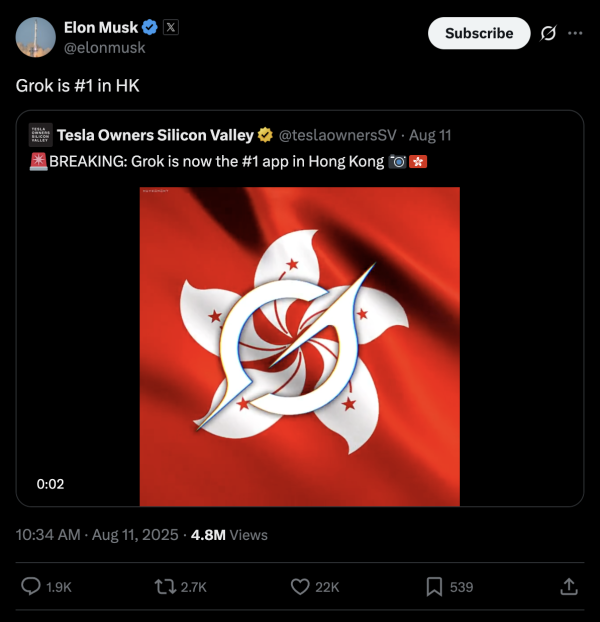The width and height of the screenshot is (600, 622).
Task: Click the X affiliation badge beside the name
Action: 171,28
